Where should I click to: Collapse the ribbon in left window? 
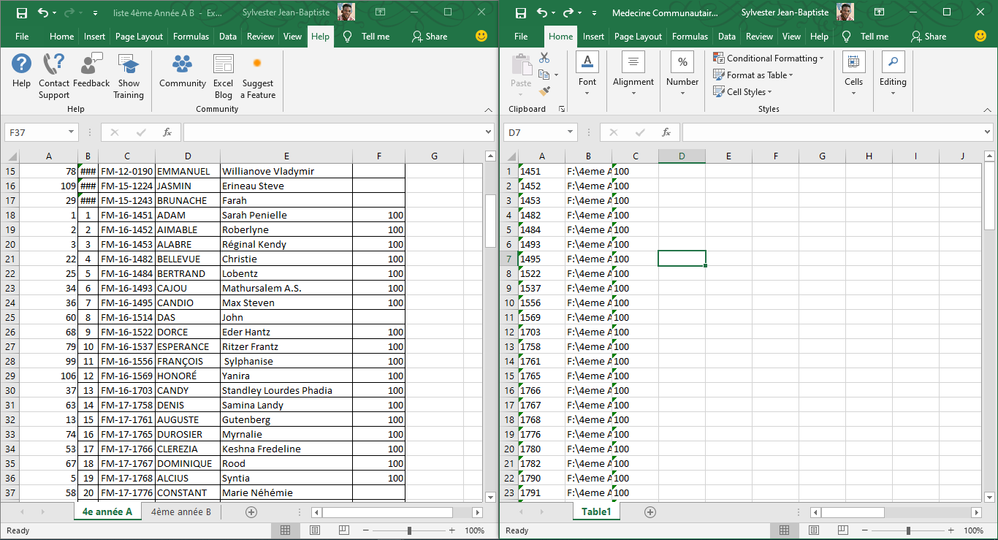[488, 110]
